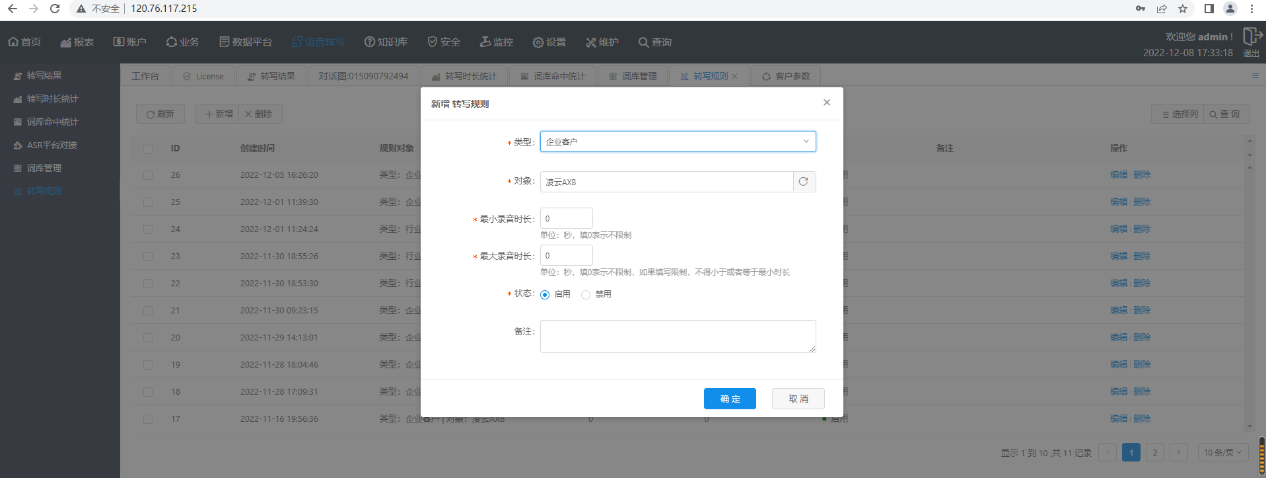The height and width of the screenshot is (478, 1266).
Task: Click the 取消 cancel button
Action: click(x=797, y=399)
